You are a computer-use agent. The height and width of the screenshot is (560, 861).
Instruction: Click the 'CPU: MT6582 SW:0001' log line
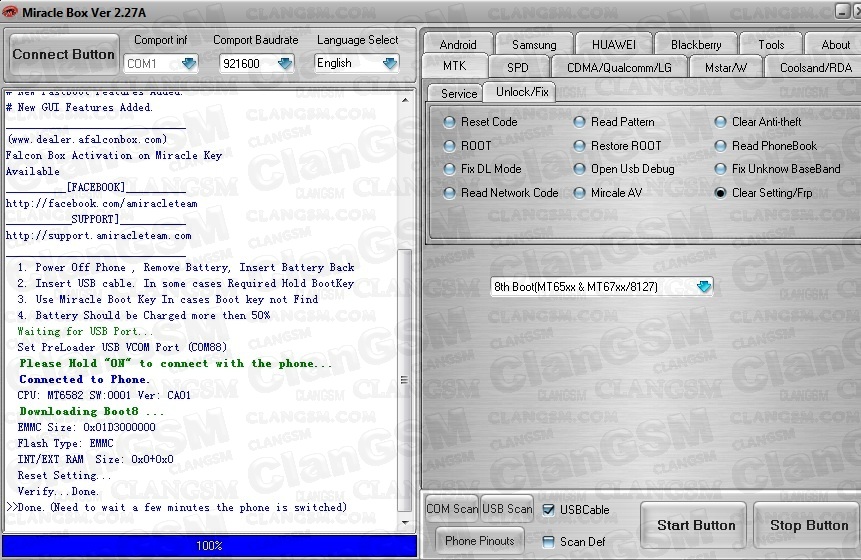coord(104,395)
